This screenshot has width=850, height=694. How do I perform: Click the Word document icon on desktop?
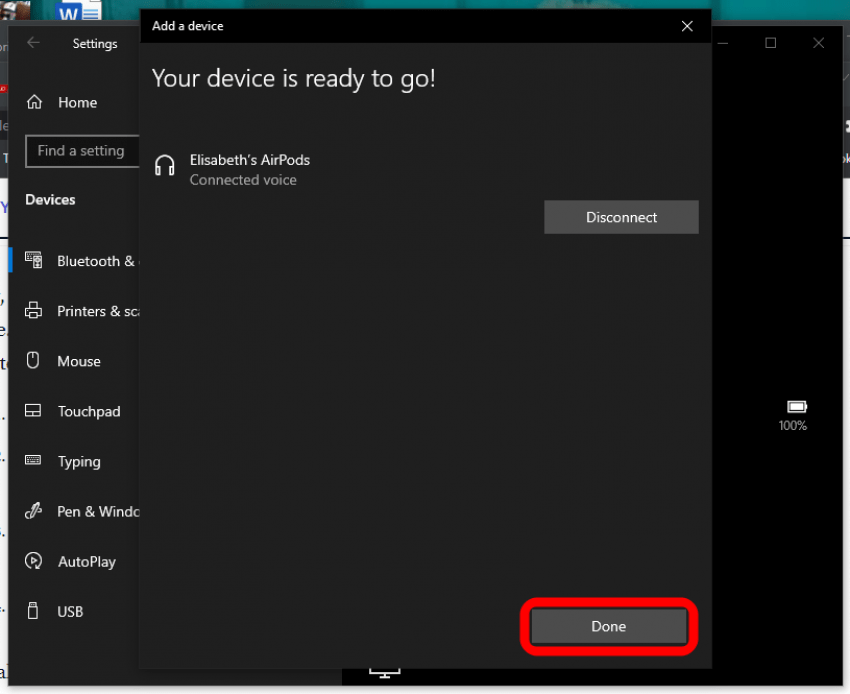(x=79, y=11)
